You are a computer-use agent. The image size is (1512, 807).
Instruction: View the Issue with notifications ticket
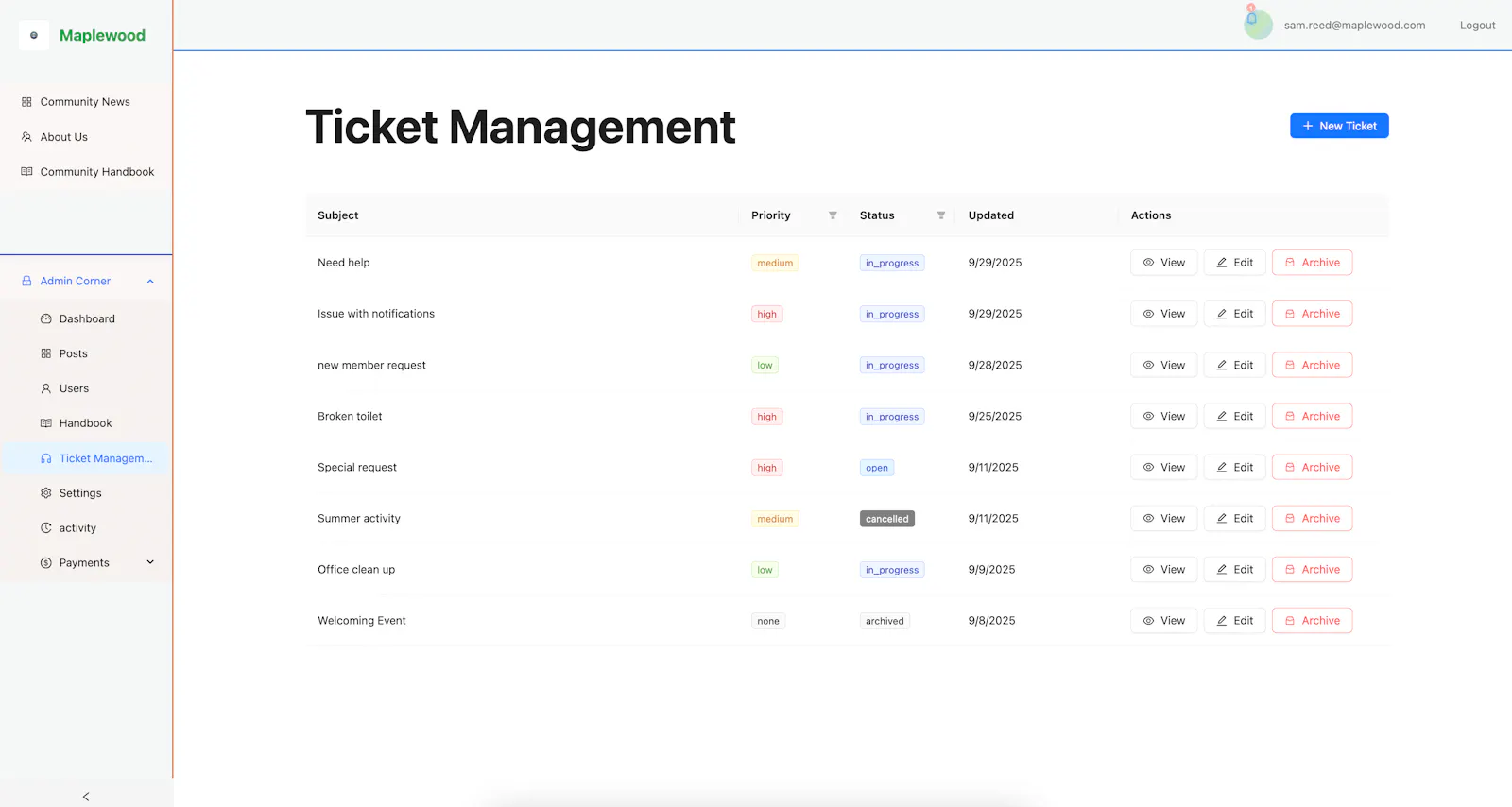coord(1164,314)
